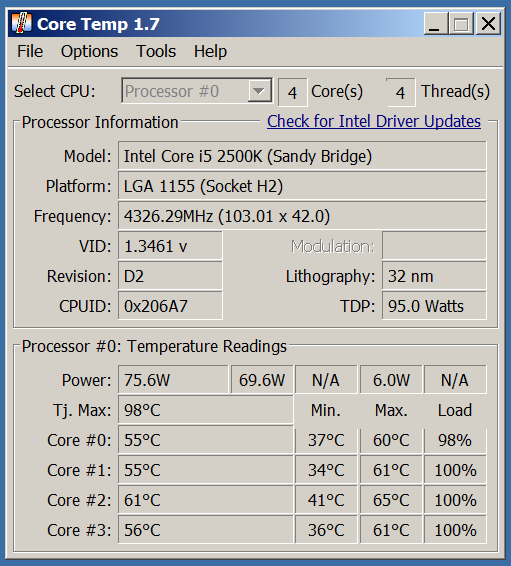Open the Options menu
This screenshot has height=566, width=511.
click(x=89, y=51)
